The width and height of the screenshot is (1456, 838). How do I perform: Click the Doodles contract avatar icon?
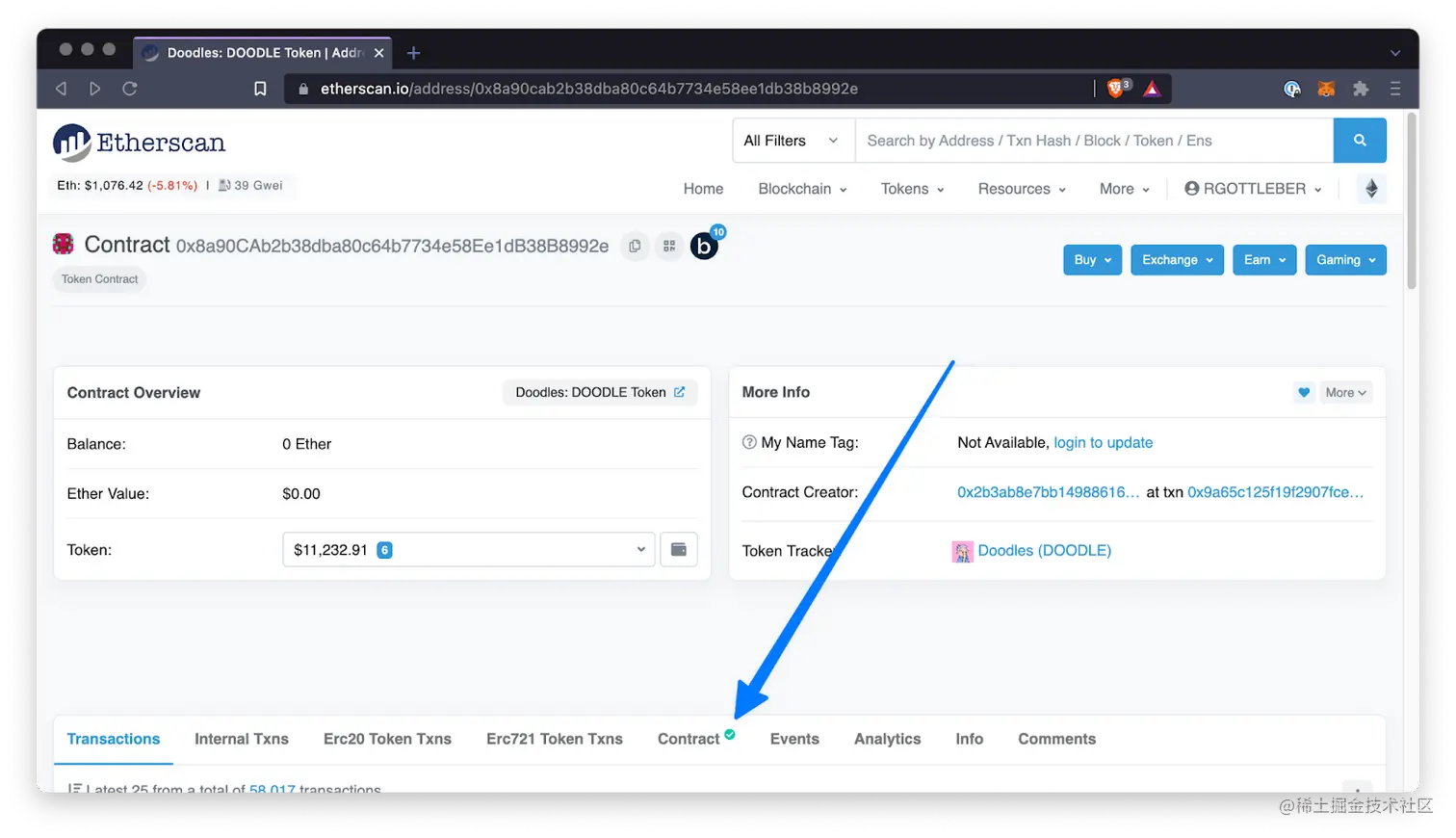(x=64, y=245)
